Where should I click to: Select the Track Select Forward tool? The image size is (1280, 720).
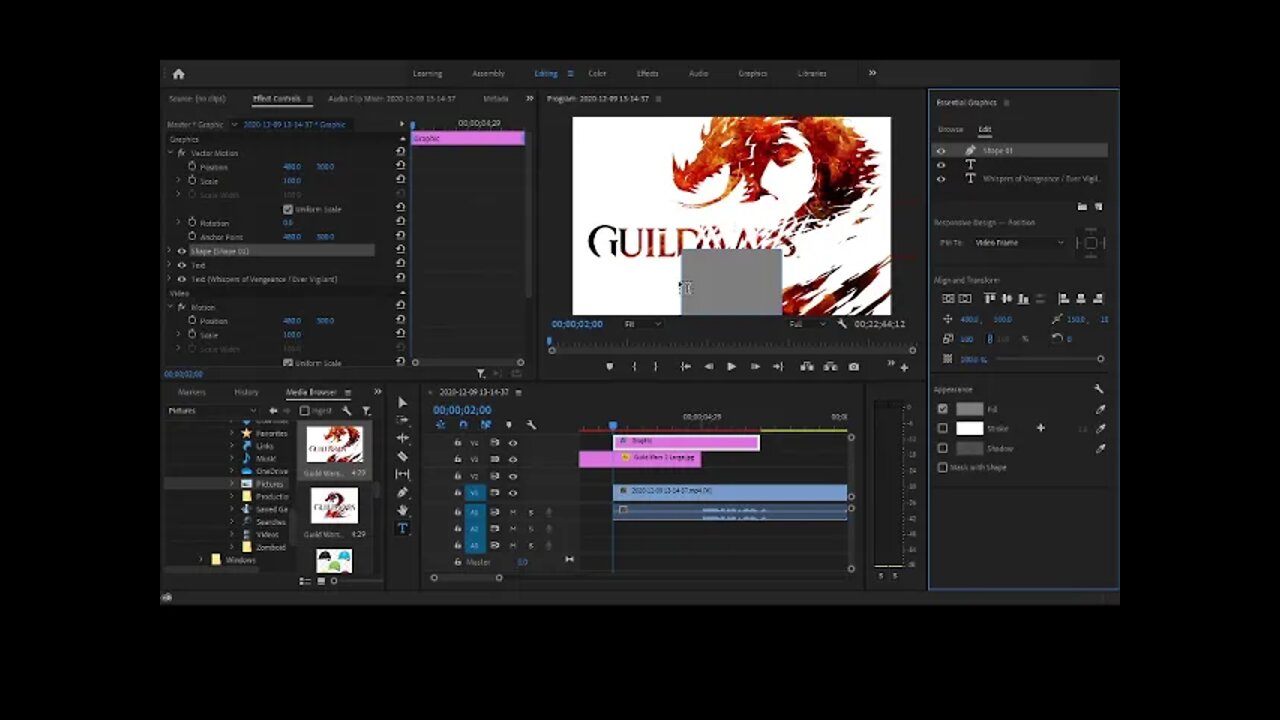(x=402, y=420)
